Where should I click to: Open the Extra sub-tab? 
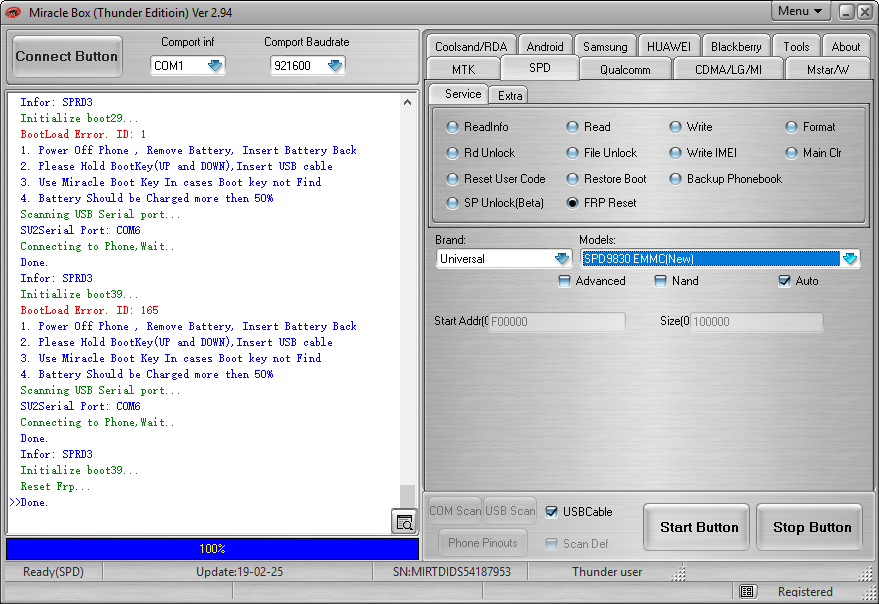(510, 96)
